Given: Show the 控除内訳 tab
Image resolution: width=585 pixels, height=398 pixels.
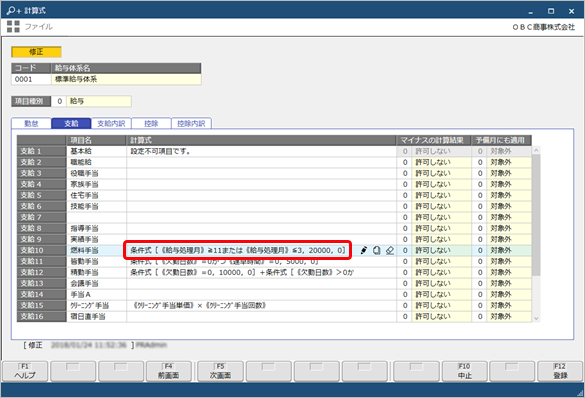Looking at the screenshot, I should point(191,123).
